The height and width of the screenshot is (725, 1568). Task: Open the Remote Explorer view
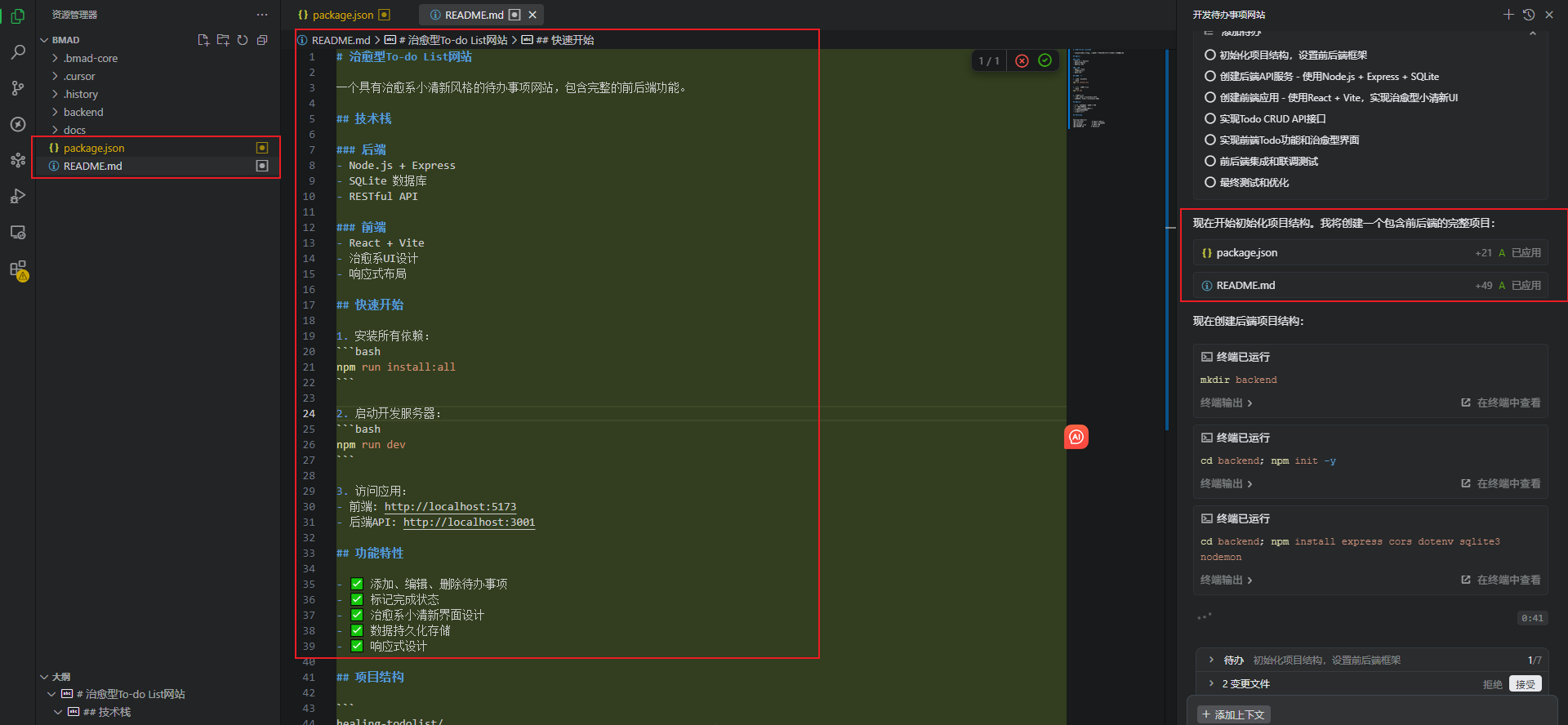pyautogui.click(x=17, y=232)
